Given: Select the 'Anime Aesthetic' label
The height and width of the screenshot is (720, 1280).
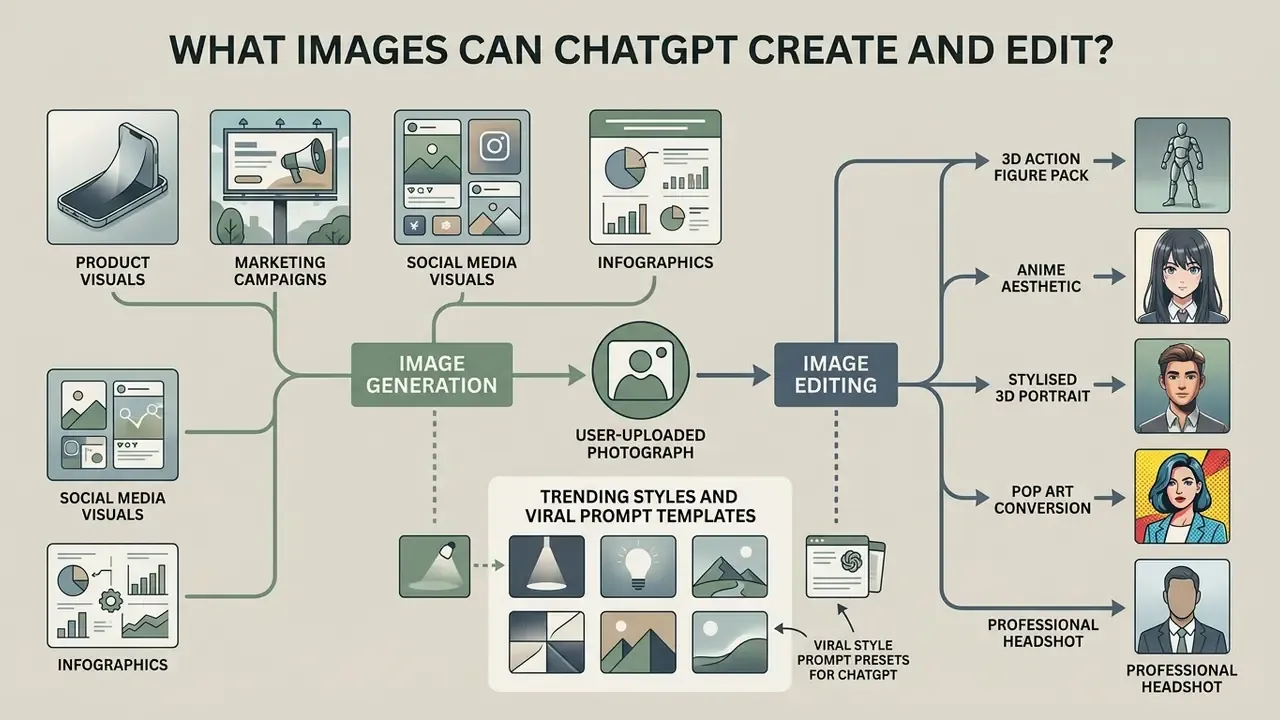Looking at the screenshot, I should [x=1039, y=278].
